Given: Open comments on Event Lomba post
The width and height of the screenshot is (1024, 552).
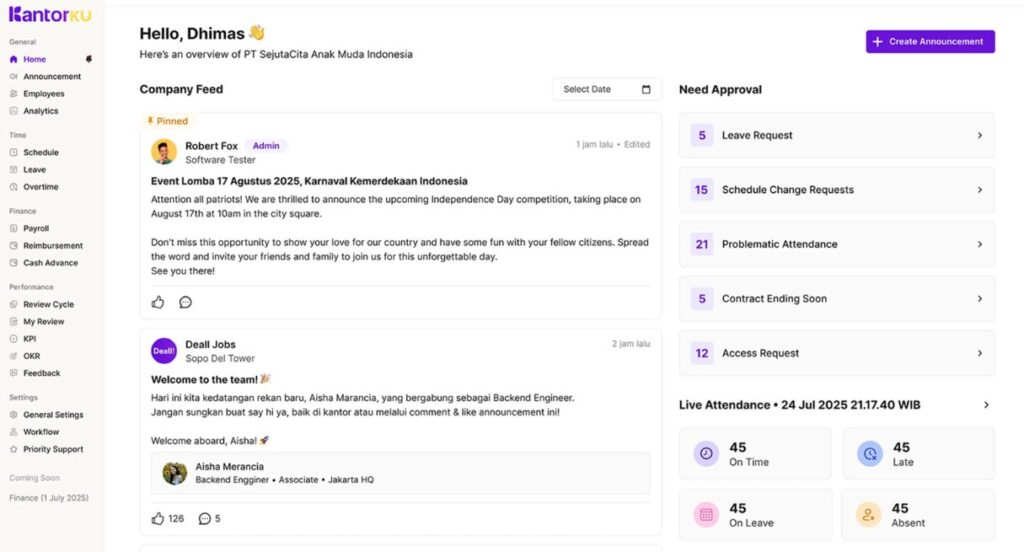Looking at the screenshot, I should (185, 302).
